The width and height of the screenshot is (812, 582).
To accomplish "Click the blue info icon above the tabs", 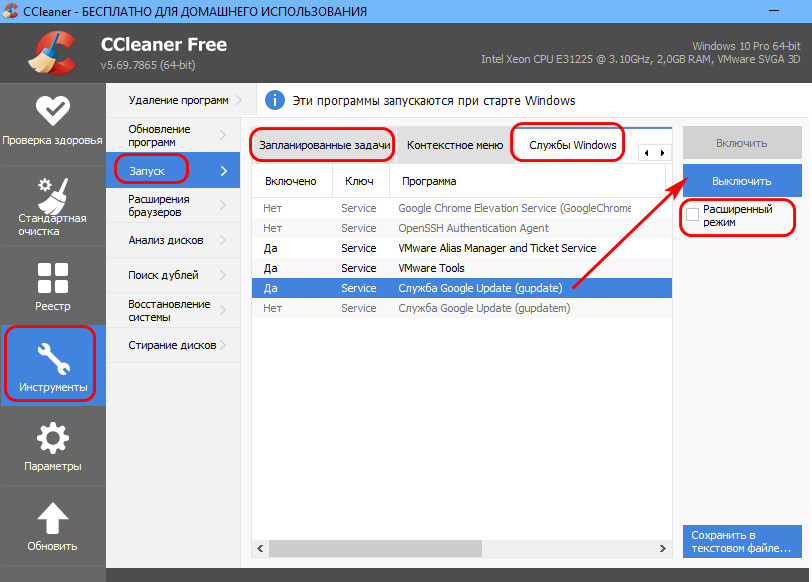I will tap(274, 100).
